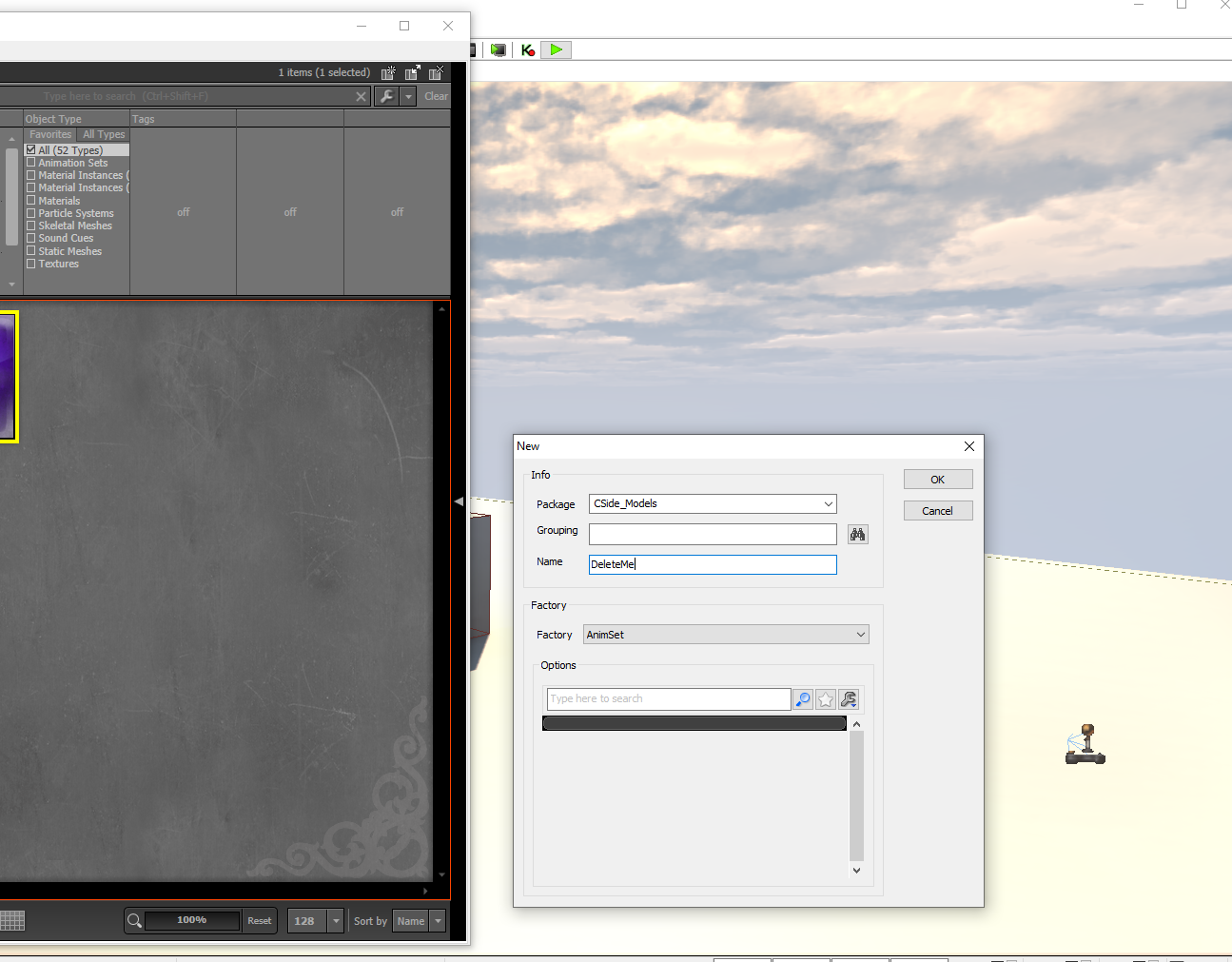Click Options list scroll down arrow
Screen dimensions: 1232x962
pyautogui.click(x=856, y=870)
